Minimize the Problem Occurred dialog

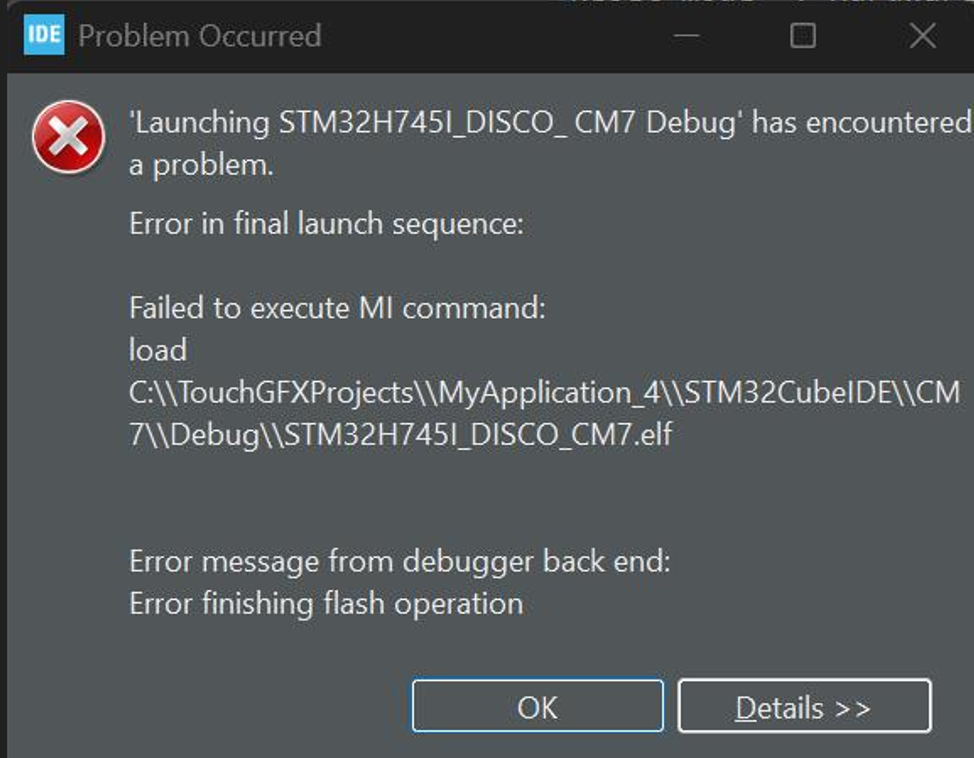tap(686, 35)
